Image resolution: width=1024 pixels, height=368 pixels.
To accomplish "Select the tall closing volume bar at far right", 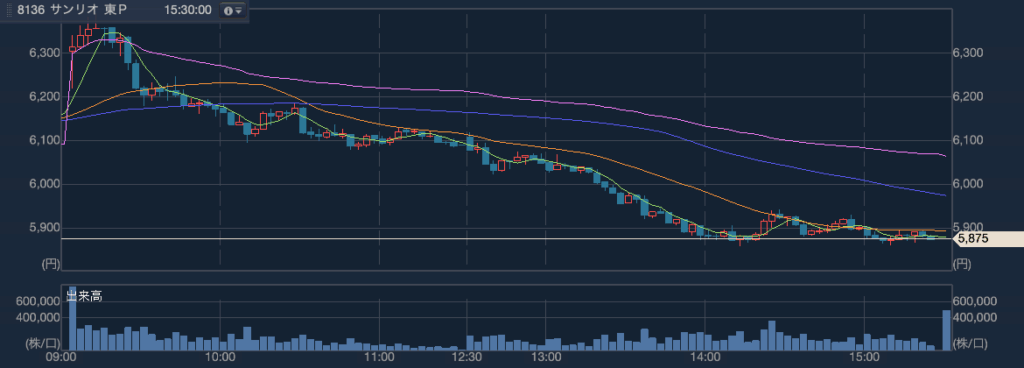I will tap(946, 330).
